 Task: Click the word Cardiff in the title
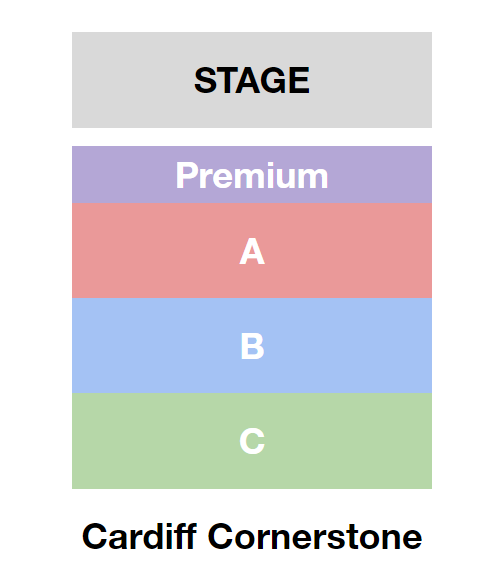139,537
